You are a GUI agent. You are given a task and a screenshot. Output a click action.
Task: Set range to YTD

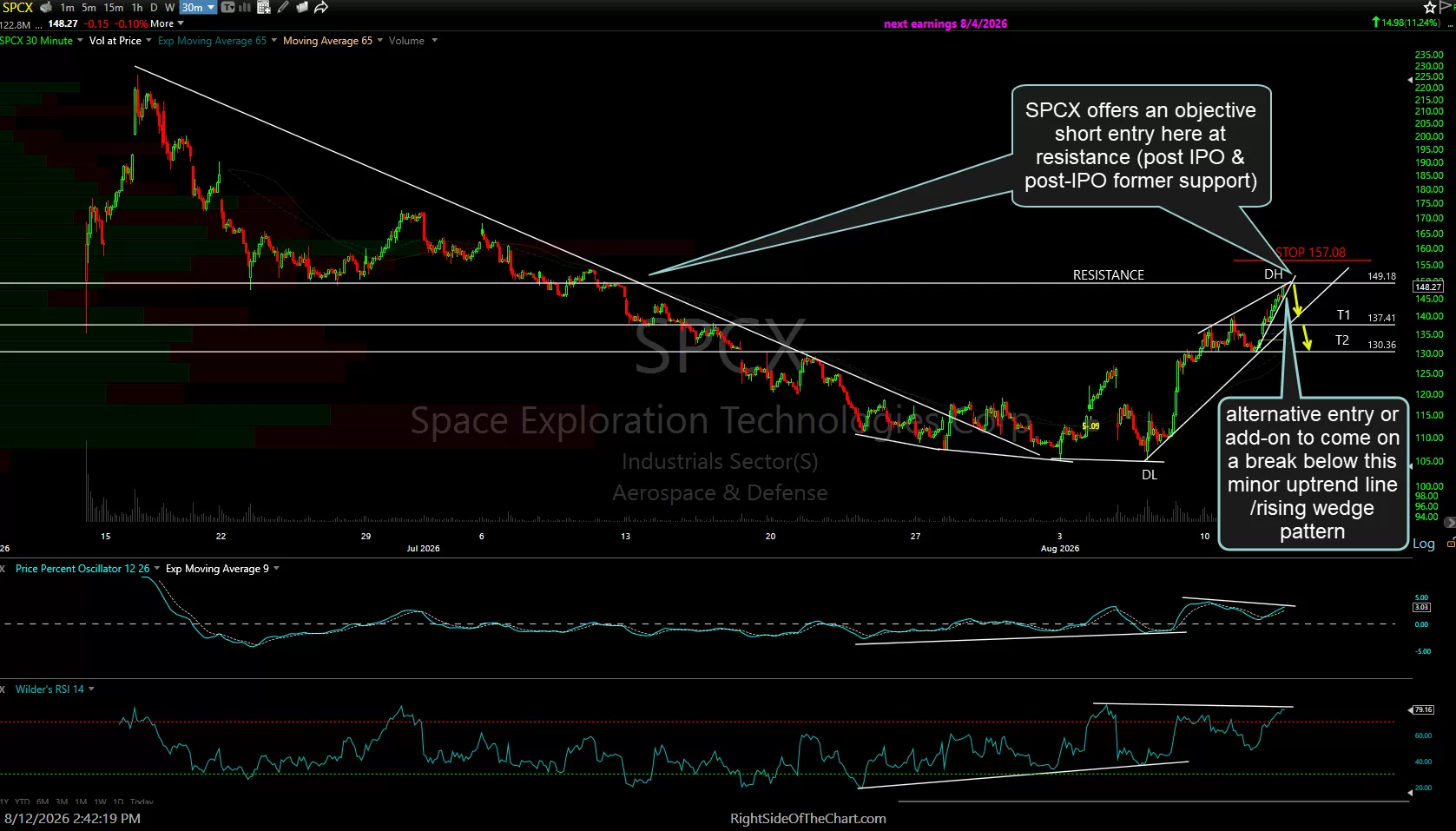click(x=23, y=801)
